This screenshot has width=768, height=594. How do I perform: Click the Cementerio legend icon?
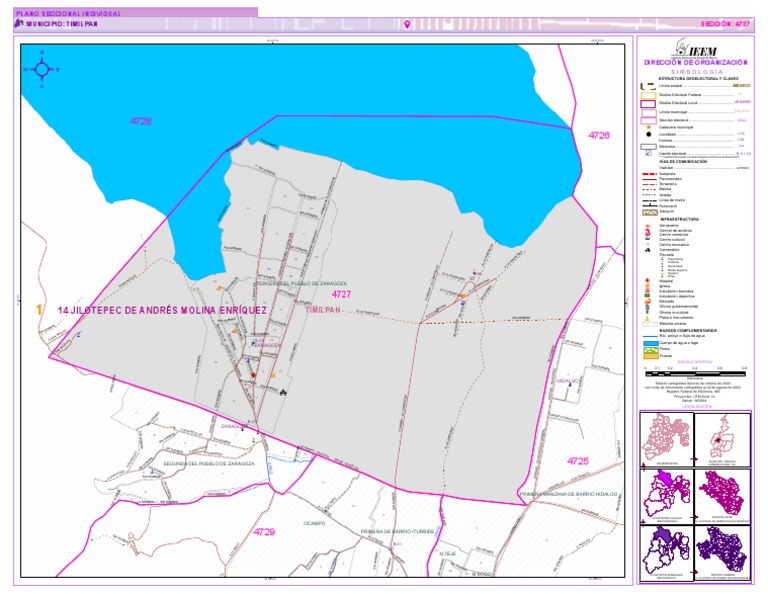(648, 250)
